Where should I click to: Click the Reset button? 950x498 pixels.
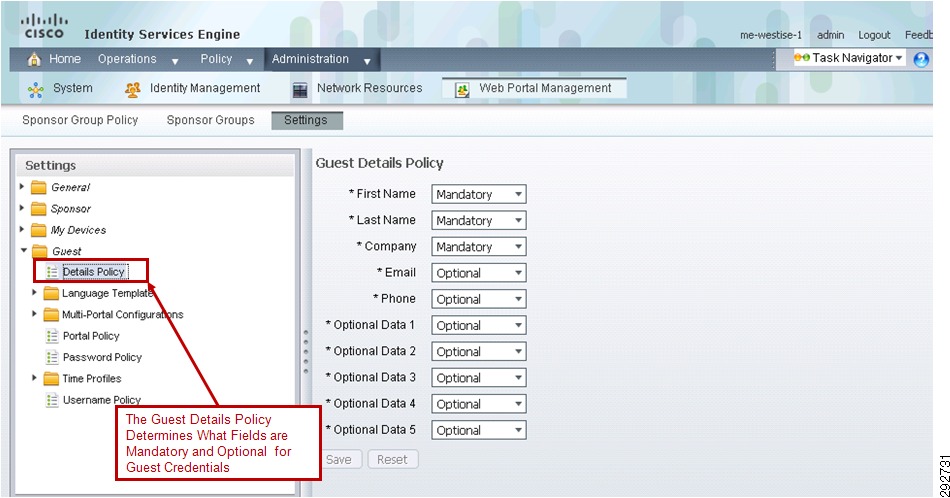pyautogui.click(x=392, y=459)
